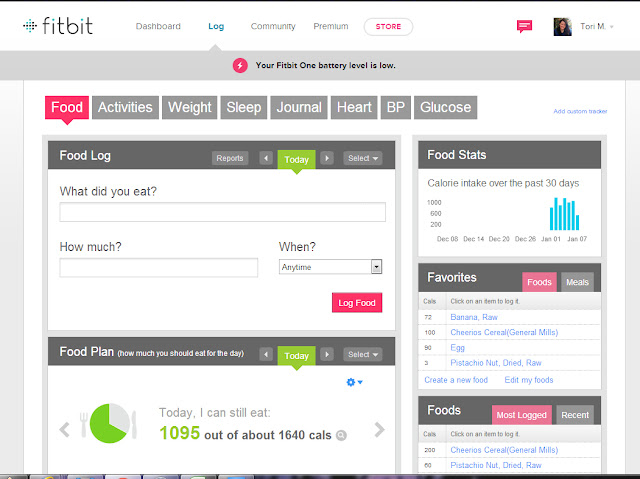Viewport: 640px width, 479px height.
Task: Go to next day in Food Log
Action: 327,158
